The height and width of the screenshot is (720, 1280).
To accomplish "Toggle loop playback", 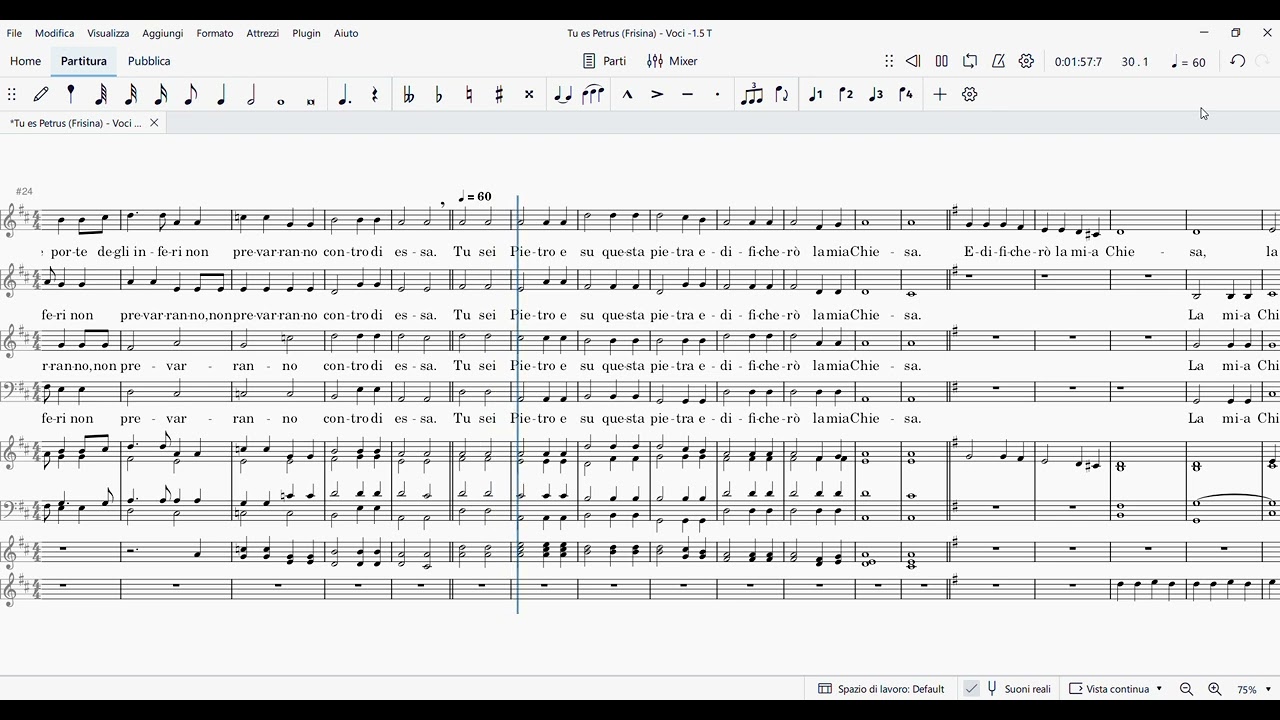I will tap(970, 61).
